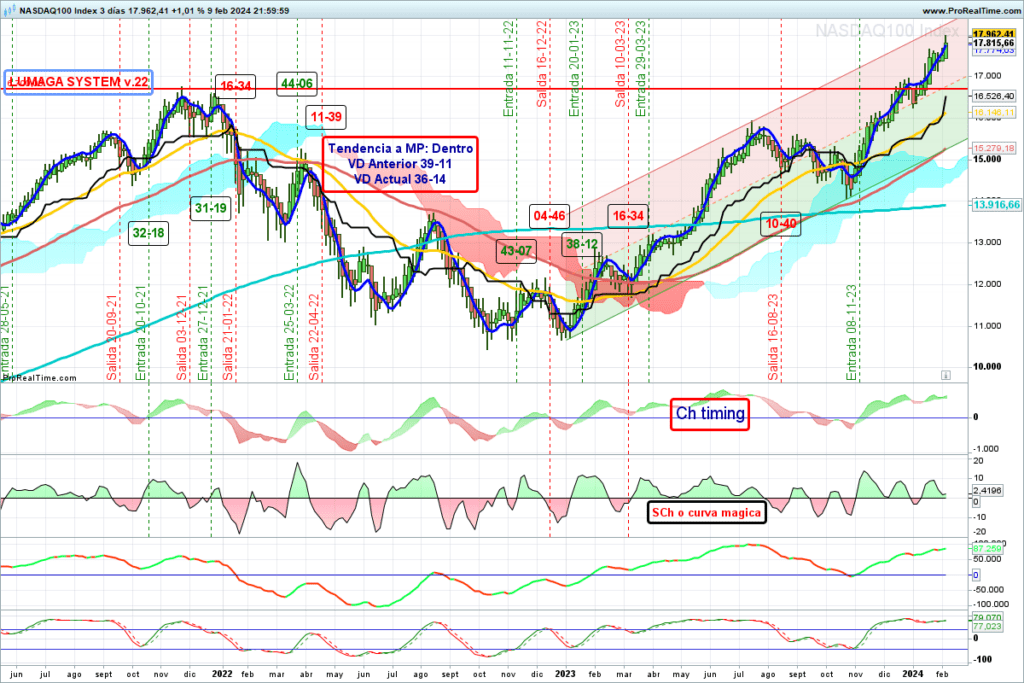Click the Salida 21-01-22 vertical label
Image resolution: width=1024 pixels, height=683 pixels.
[228, 338]
